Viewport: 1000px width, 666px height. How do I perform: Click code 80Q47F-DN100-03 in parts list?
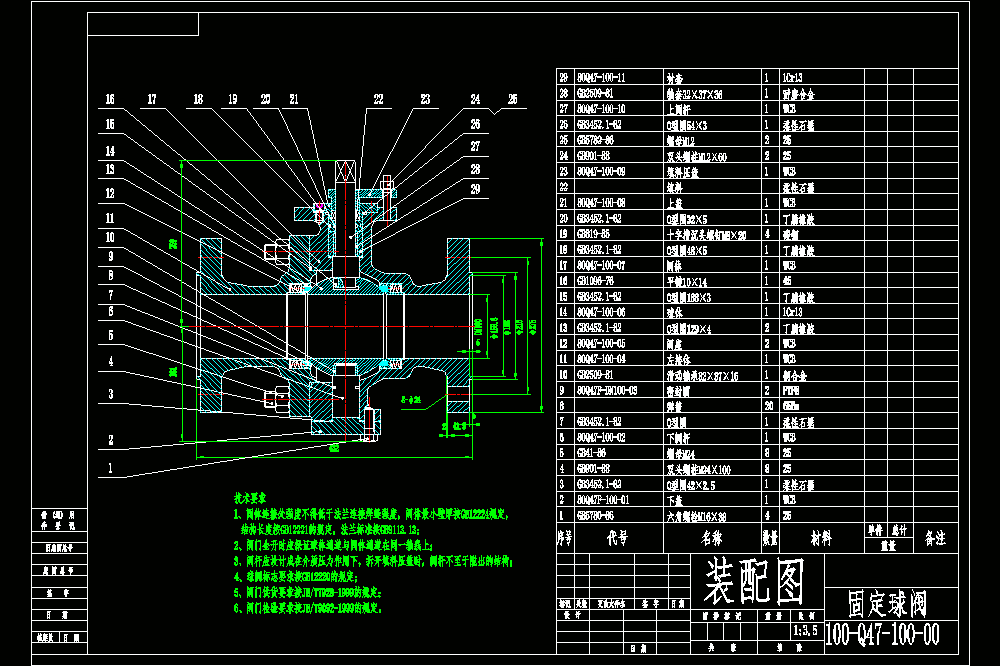[607, 390]
